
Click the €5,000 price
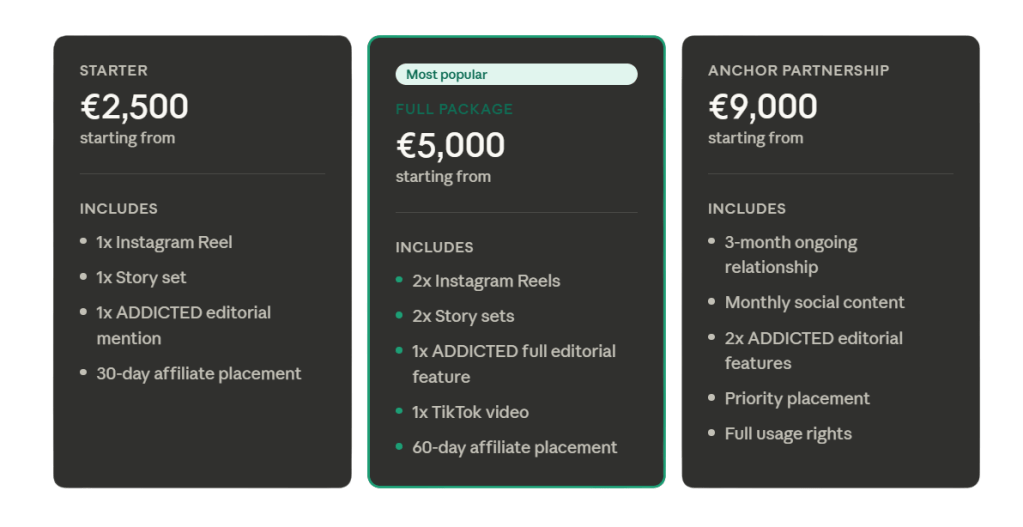tap(450, 145)
